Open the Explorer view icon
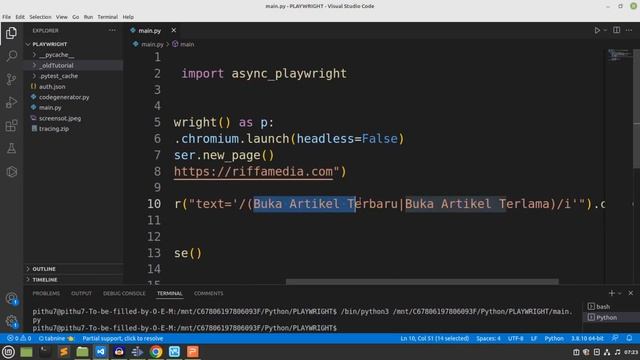640x360 pixels. (x=11, y=33)
